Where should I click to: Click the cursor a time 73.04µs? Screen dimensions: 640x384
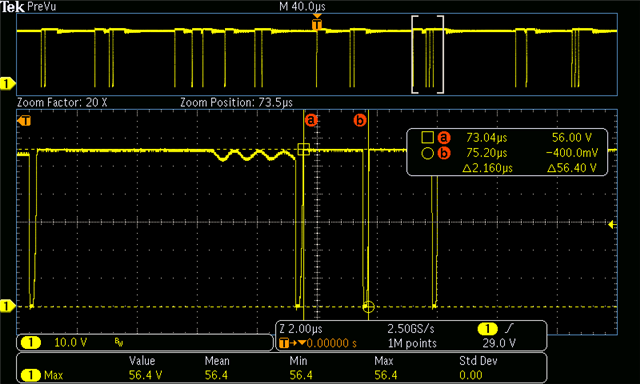pos(487,138)
